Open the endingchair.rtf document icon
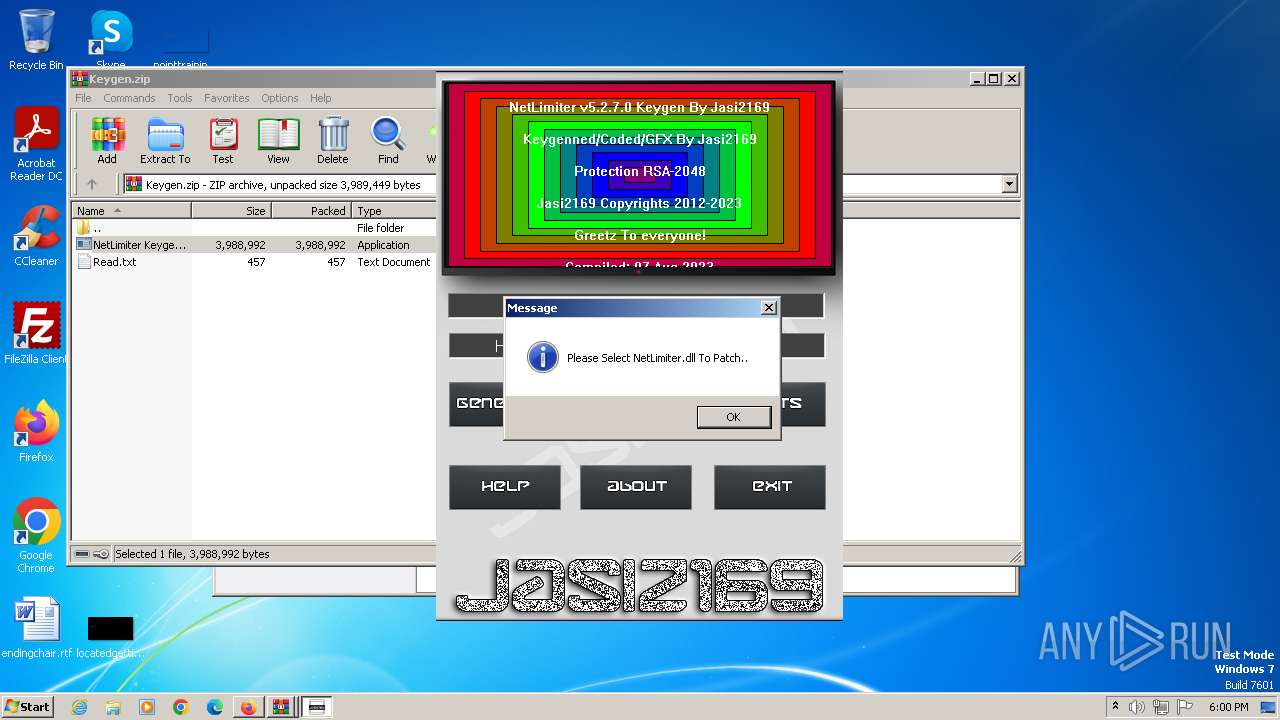The width and height of the screenshot is (1280, 720). [37, 628]
